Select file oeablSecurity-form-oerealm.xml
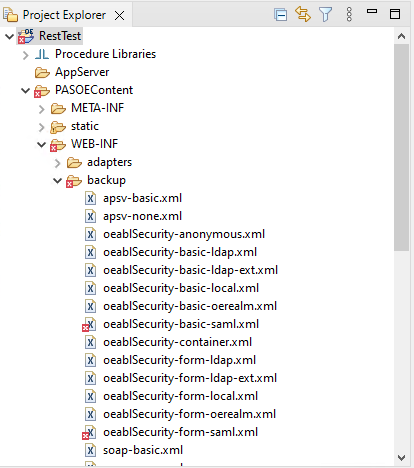This screenshot has height=468, width=414. [x=189, y=414]
